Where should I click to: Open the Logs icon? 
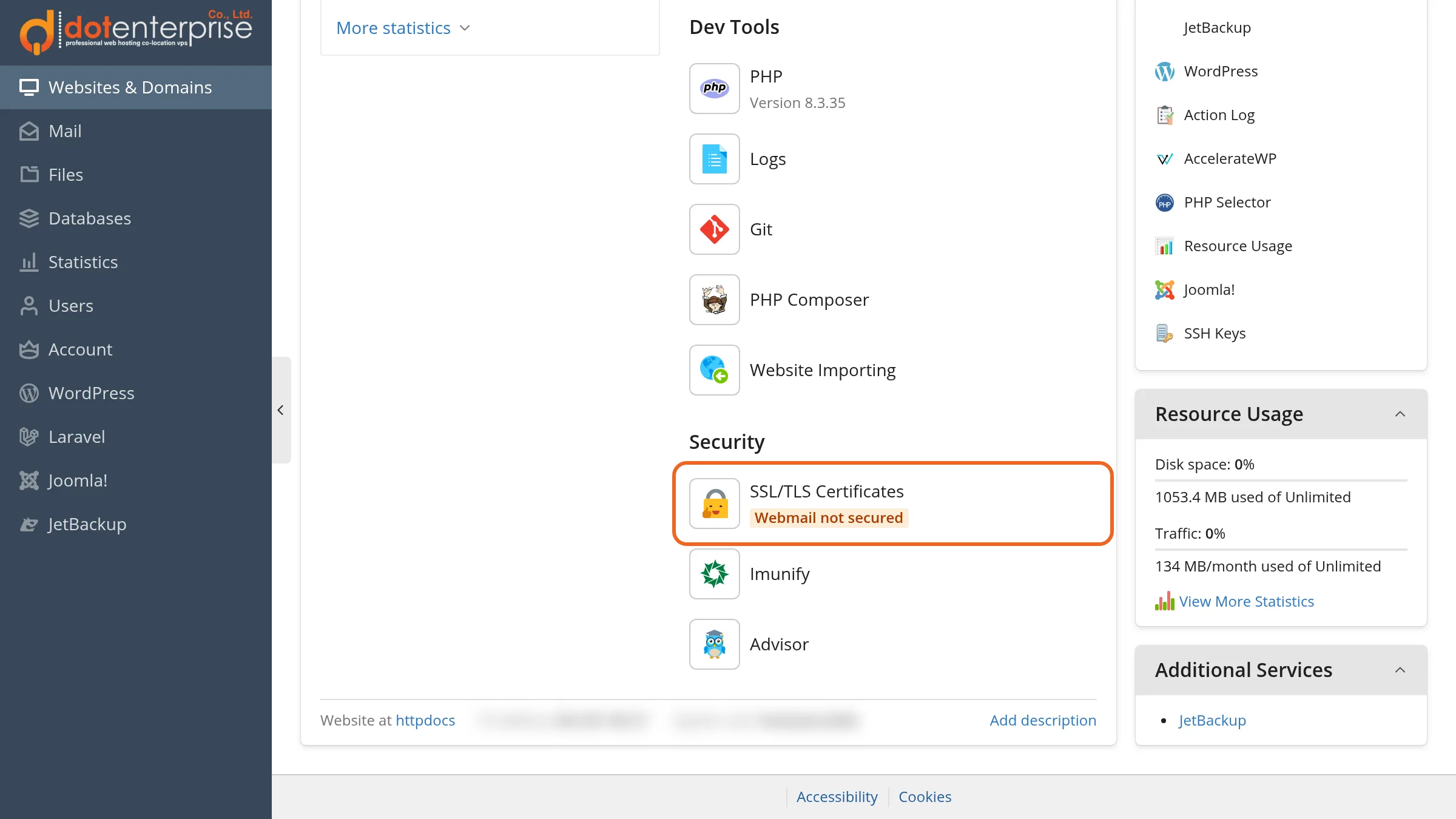[x=714, y=159]
